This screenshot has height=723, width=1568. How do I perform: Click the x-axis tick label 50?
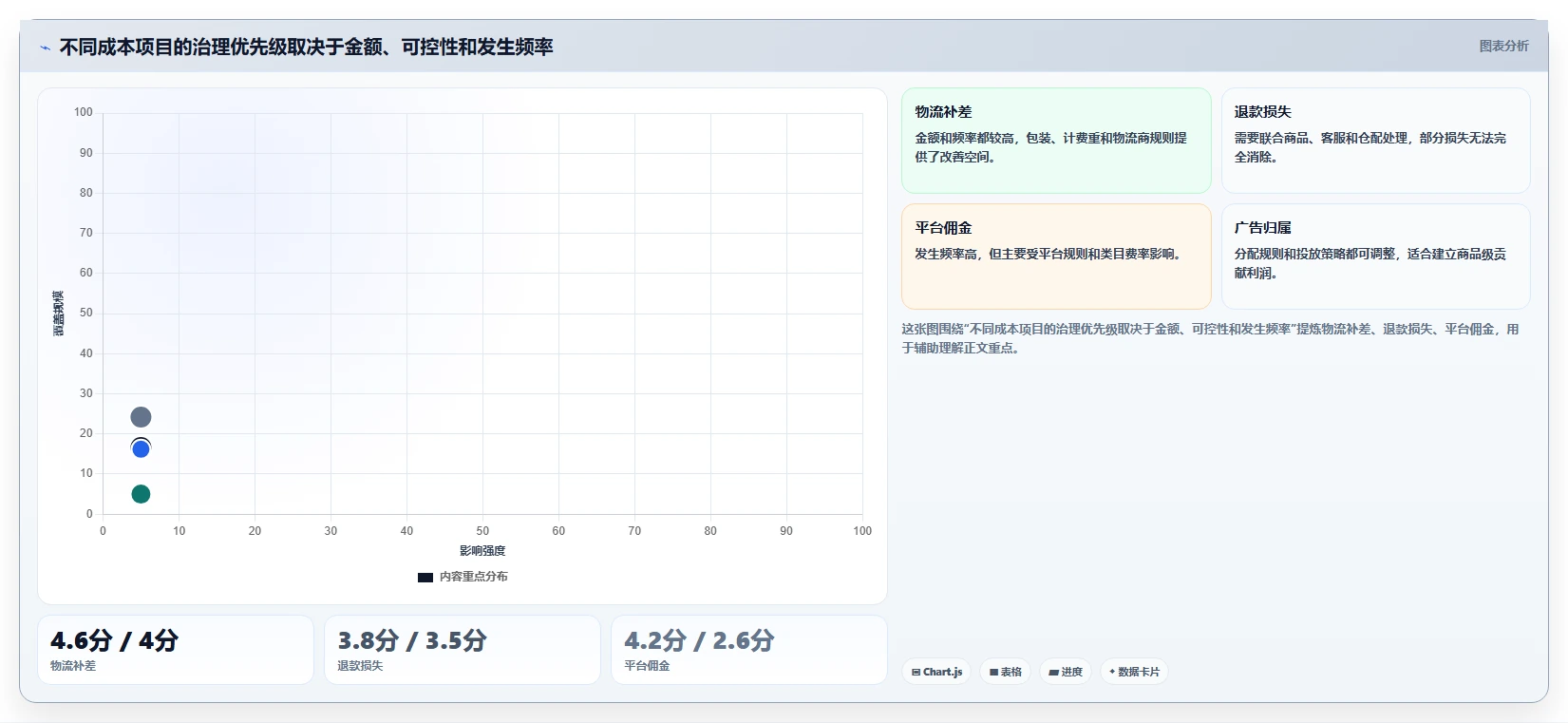tap(482, 531)
